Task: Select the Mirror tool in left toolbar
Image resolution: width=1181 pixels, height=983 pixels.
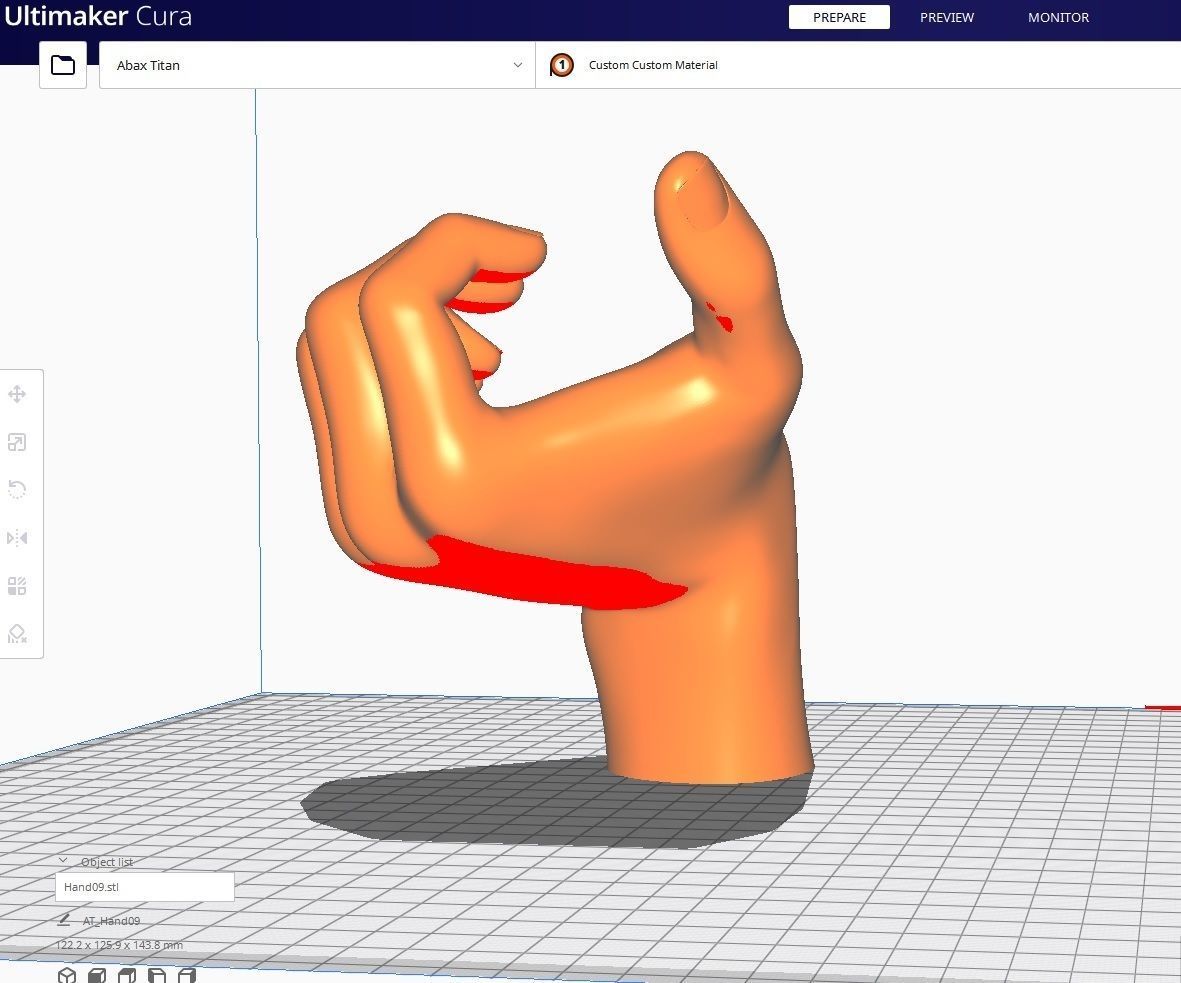Action: (17, 538)
